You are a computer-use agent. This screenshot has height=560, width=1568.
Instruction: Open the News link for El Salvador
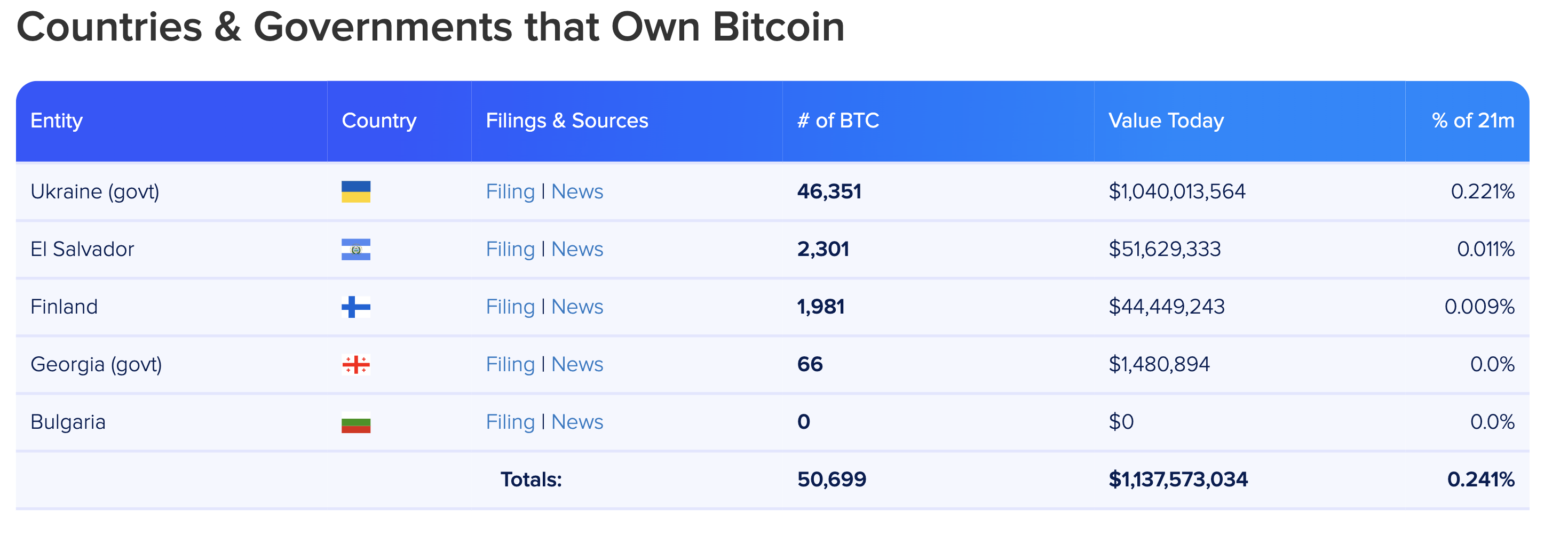577,249
